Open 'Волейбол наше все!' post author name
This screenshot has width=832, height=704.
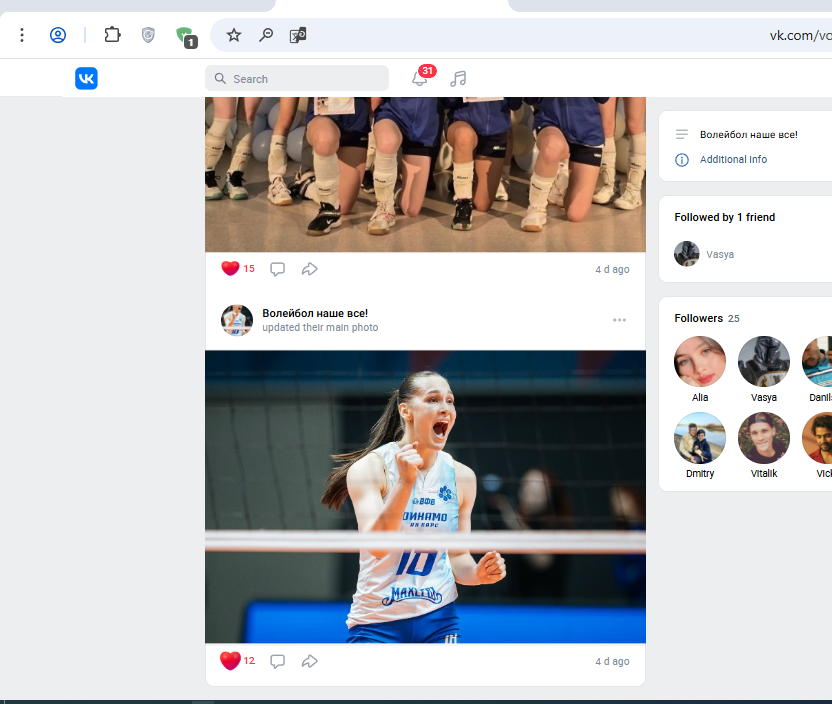pyautogui.click(x=315, y=313)
